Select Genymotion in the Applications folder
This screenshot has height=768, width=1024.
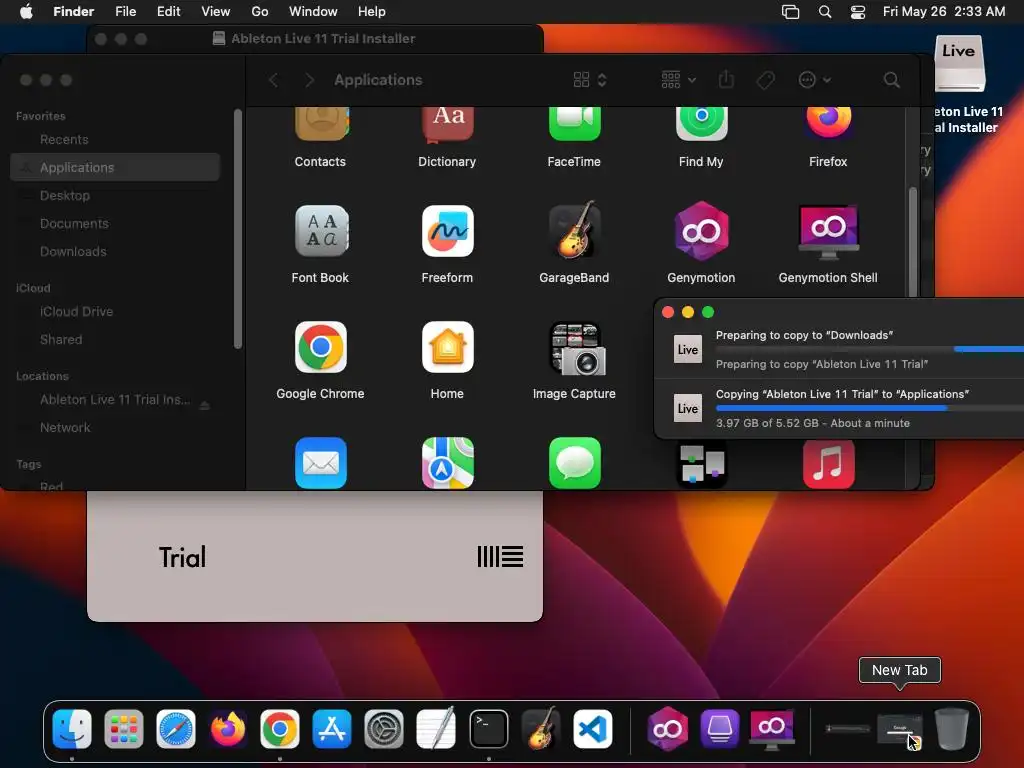click(x=701, y=231)
